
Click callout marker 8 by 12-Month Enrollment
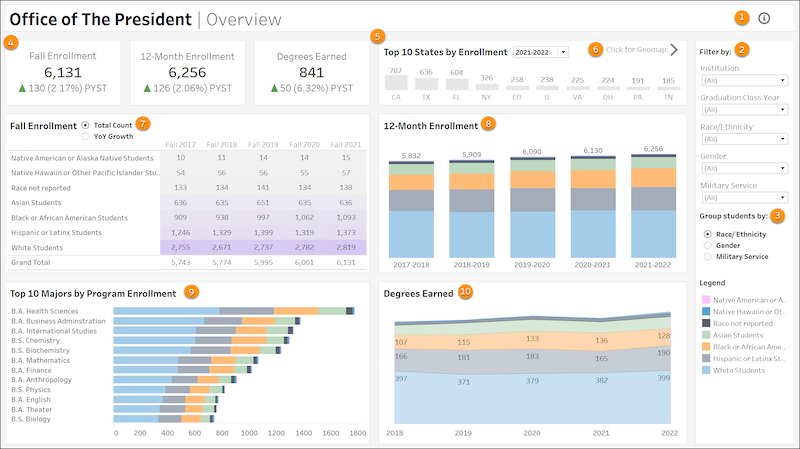coord(488,124)
